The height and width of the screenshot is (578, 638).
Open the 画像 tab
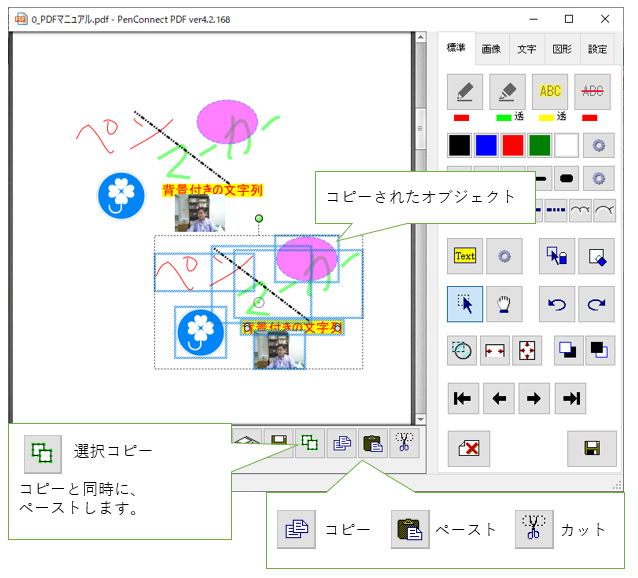pyautogui.click(x=490, y=48)
